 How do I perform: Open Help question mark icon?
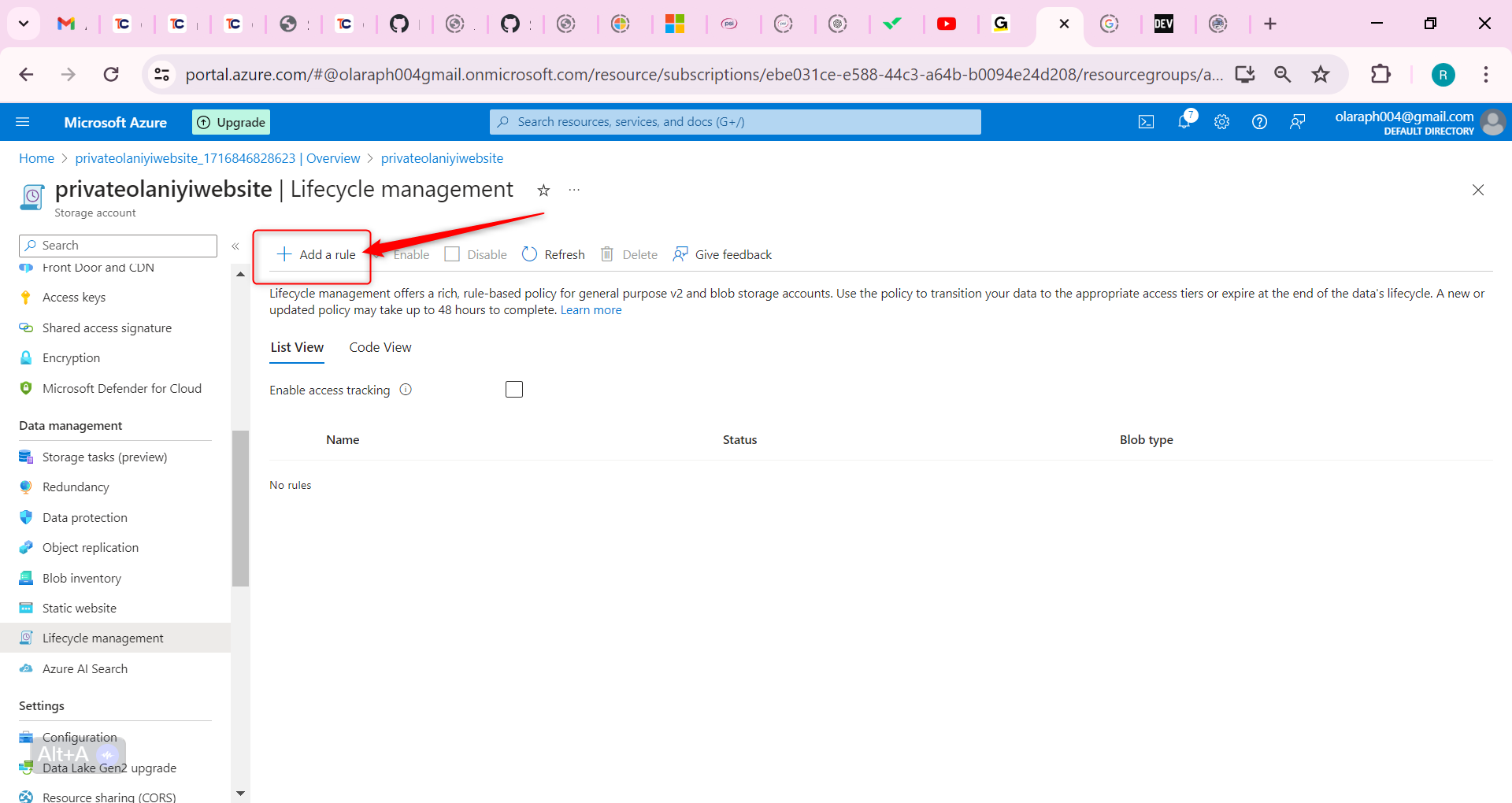coord(1259,122)
